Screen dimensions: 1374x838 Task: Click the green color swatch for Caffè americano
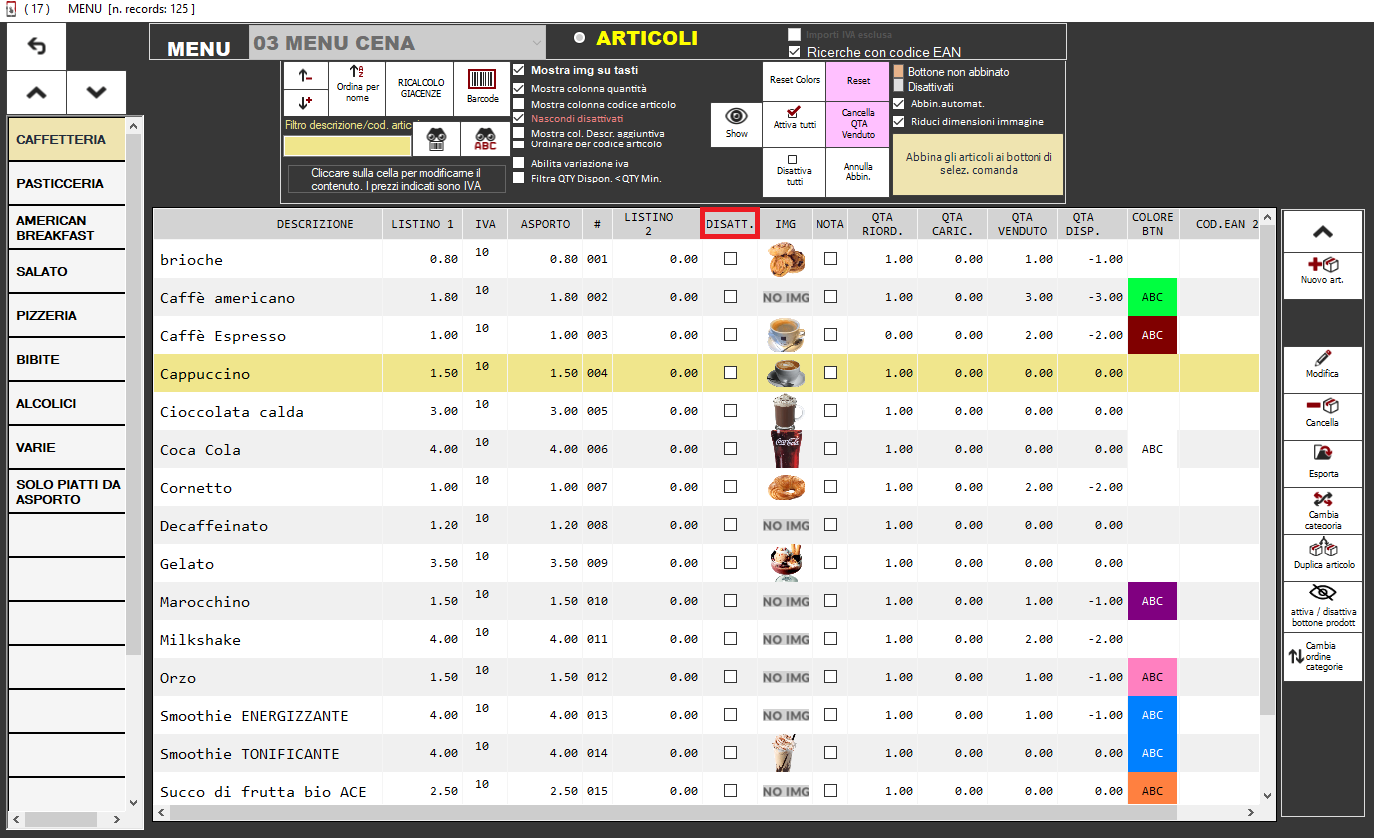click(1152, 297)
